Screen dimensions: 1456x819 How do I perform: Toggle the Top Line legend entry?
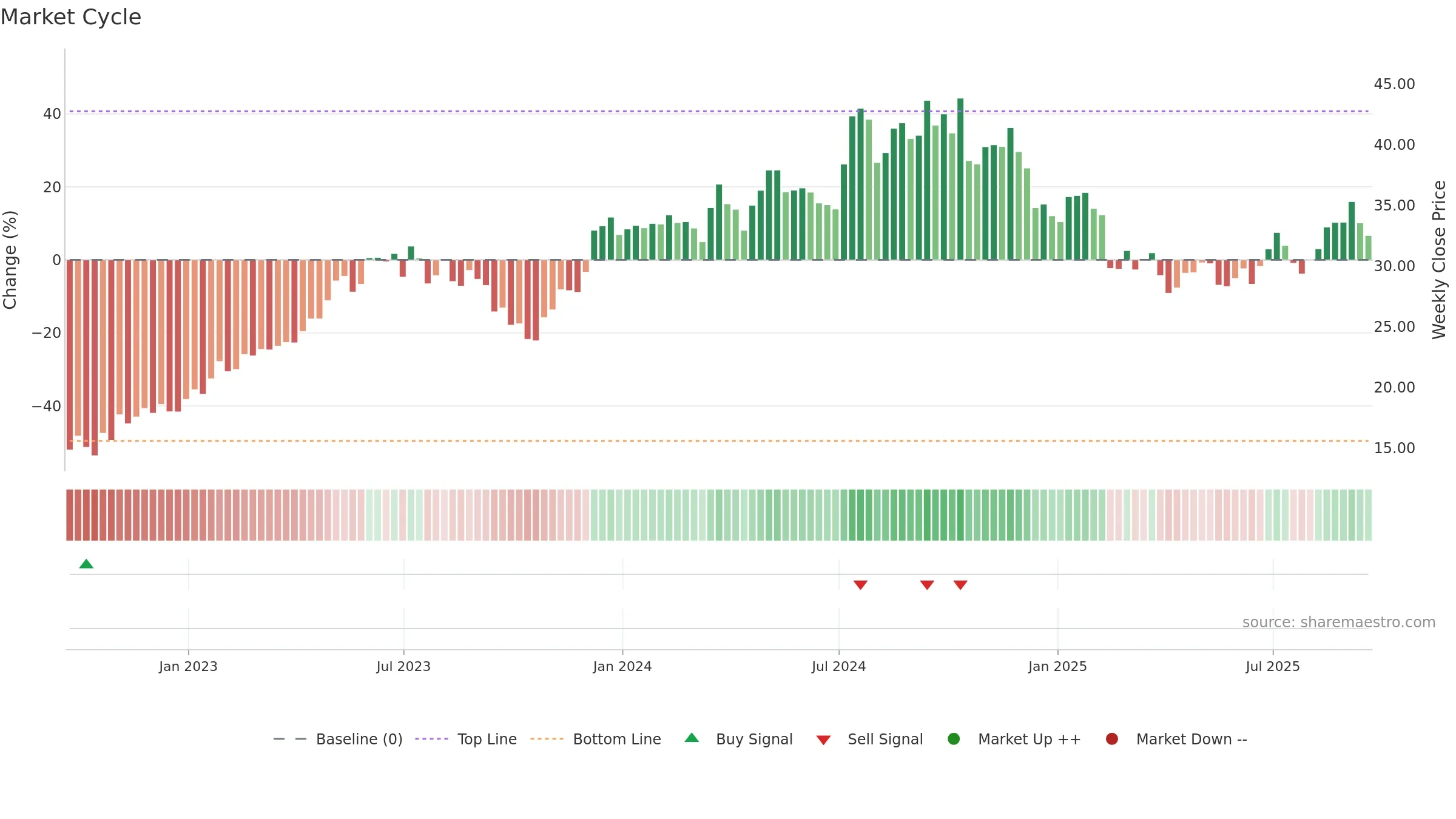point(466,739)
